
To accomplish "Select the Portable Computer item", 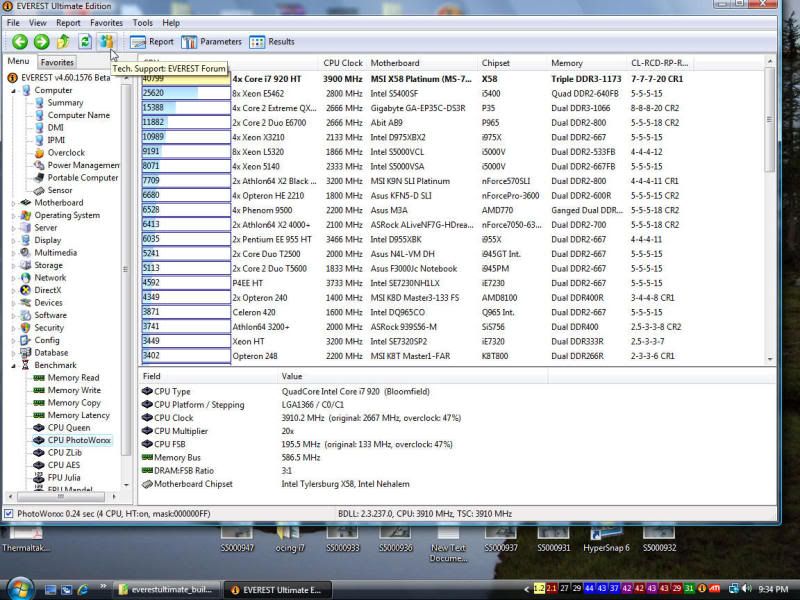I will [83, 178].
